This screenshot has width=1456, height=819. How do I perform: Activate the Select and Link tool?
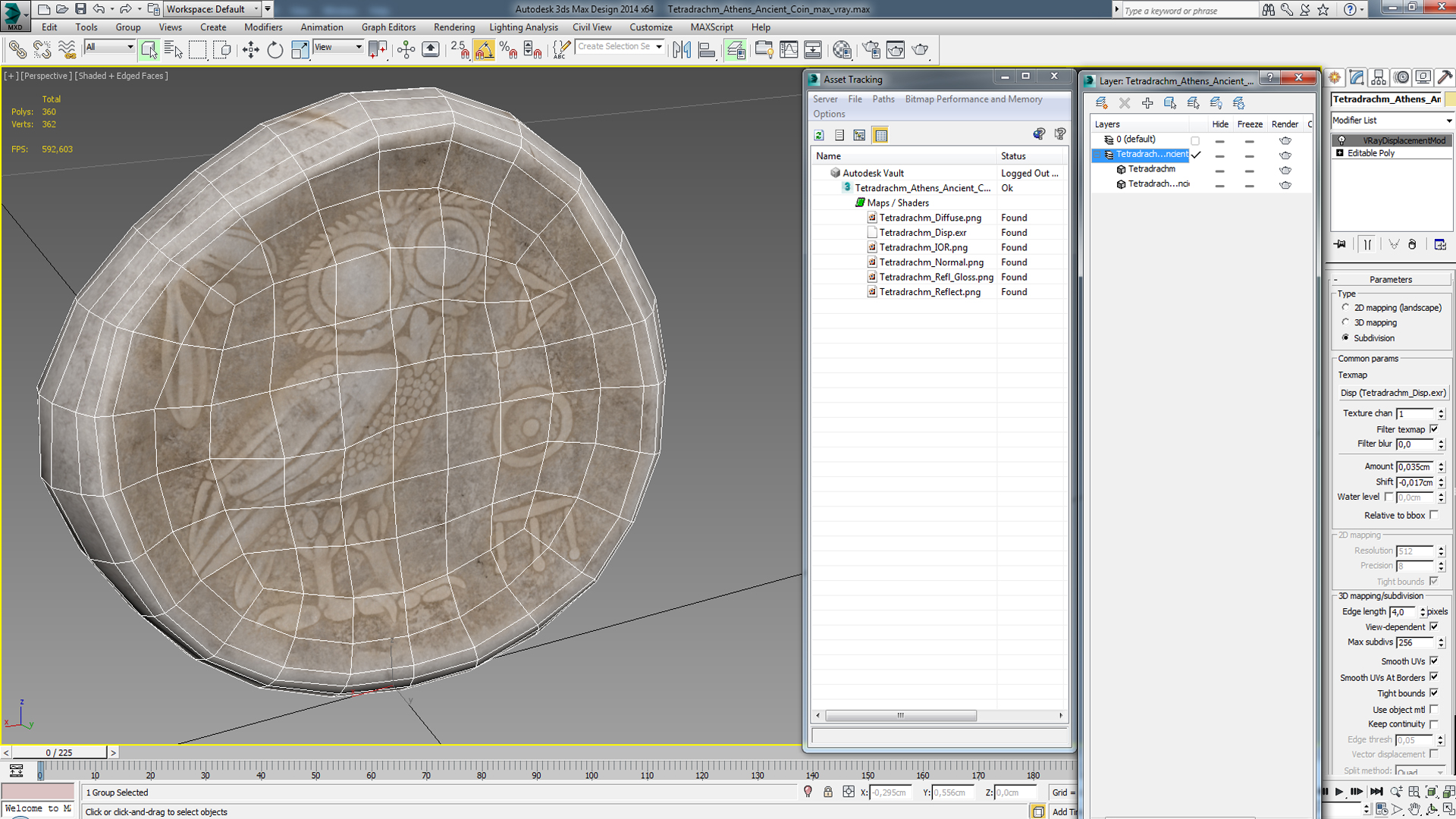(17, 50)
